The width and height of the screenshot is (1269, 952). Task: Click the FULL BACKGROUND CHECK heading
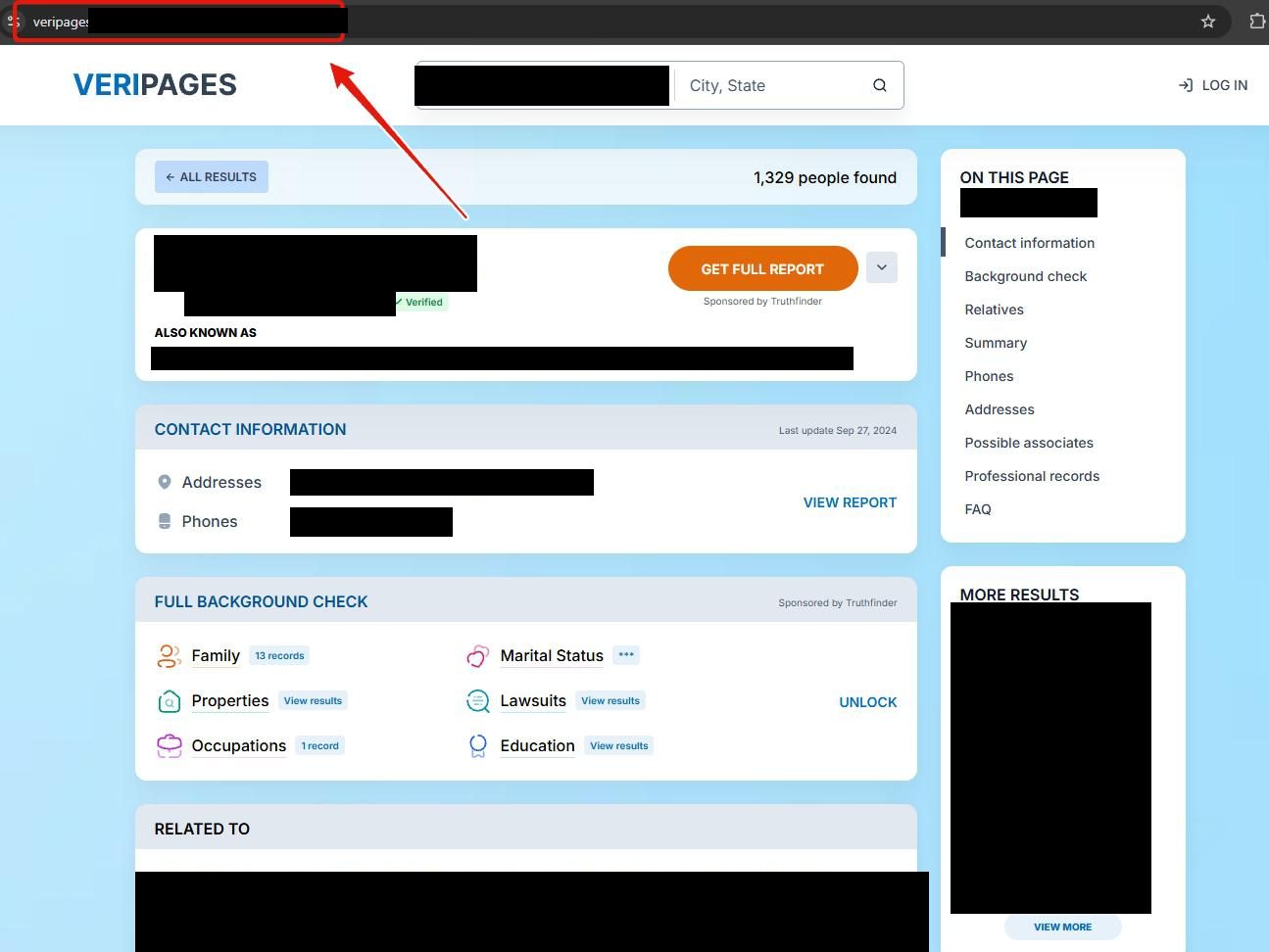[x=261, y=601]
